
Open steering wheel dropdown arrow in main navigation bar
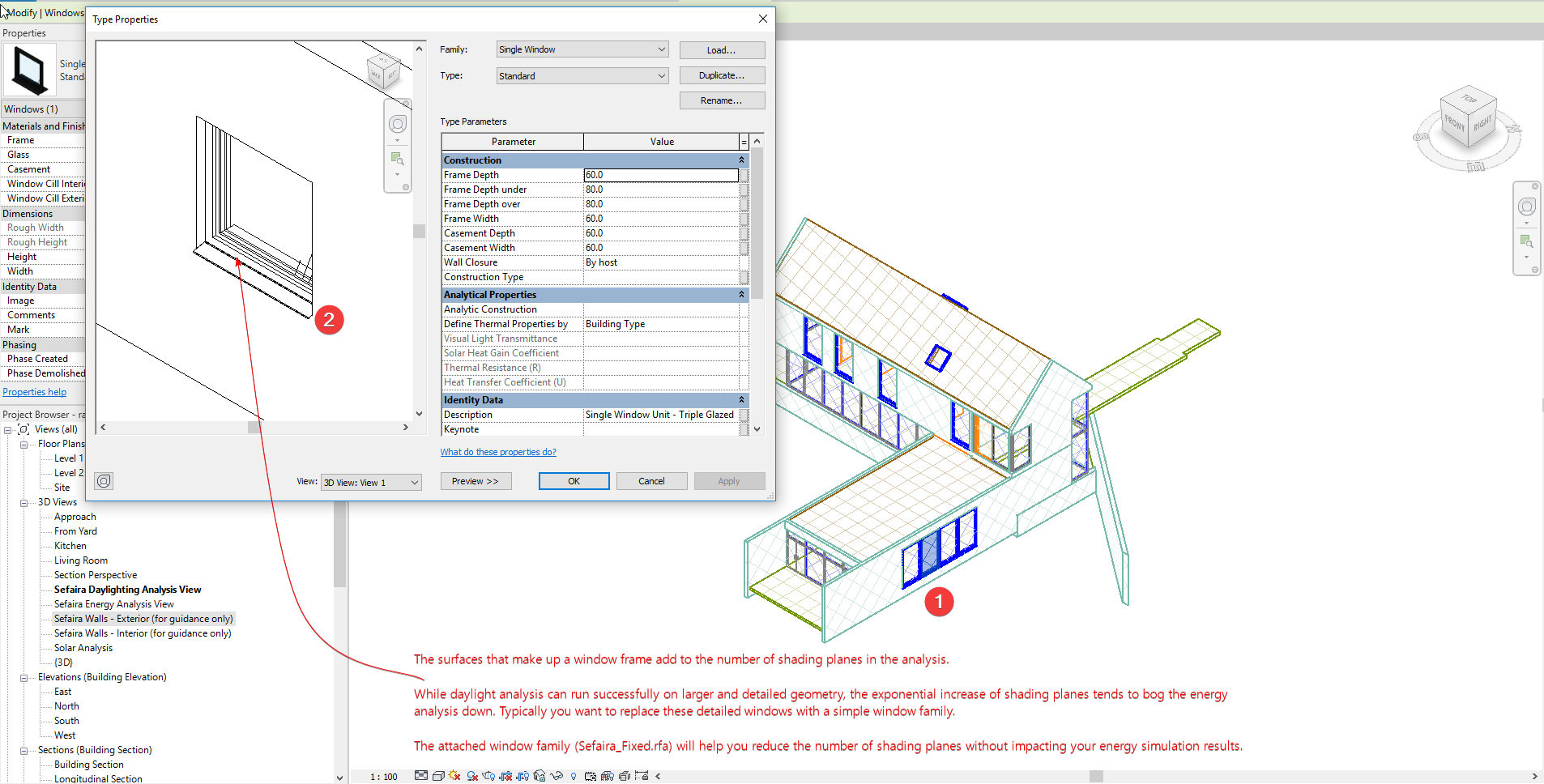pyautogui.click(x=1527, y=224)
